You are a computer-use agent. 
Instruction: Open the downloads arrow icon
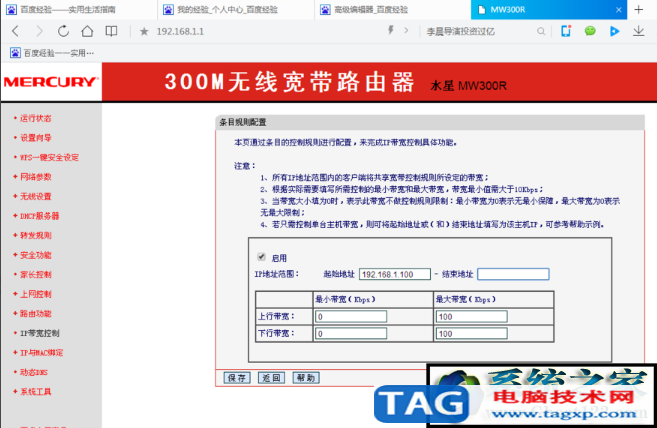[639, 31]
